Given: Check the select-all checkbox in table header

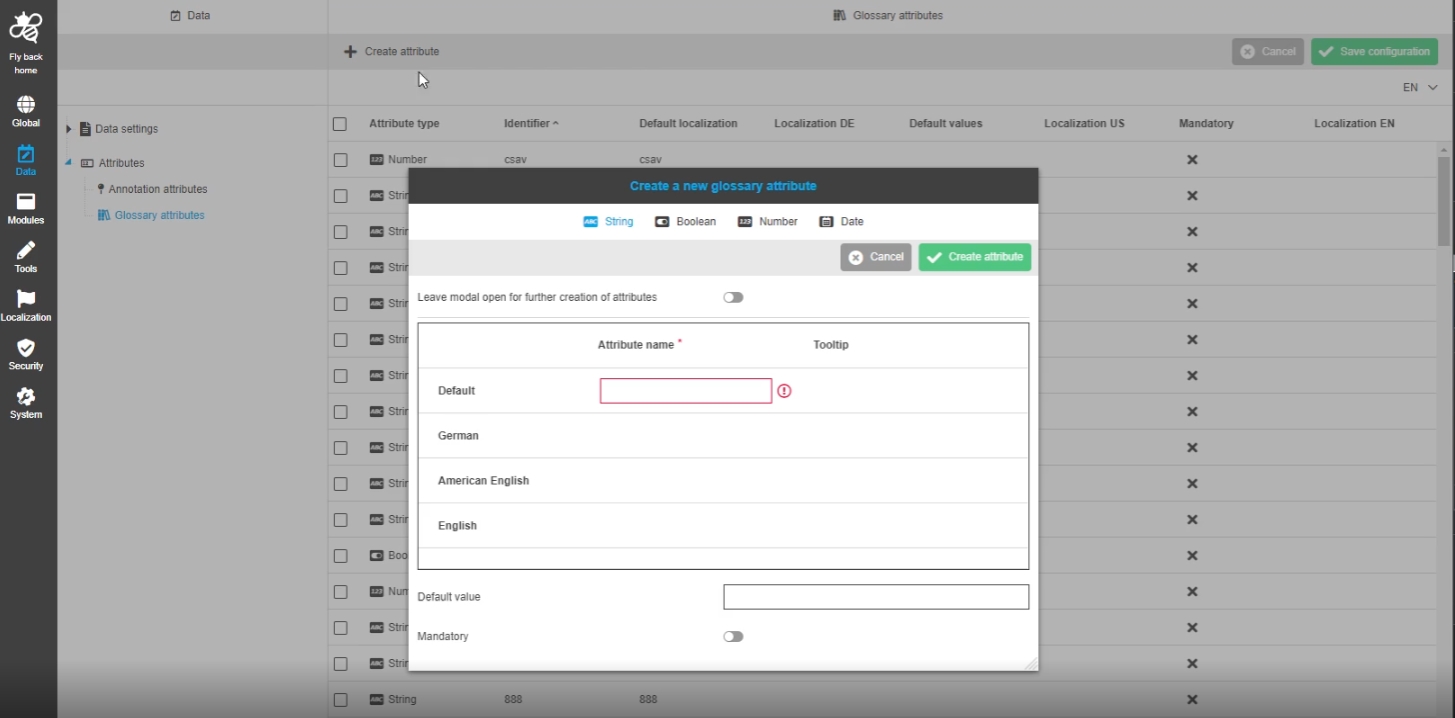Looking at the screenshot, I should pyautogui.click(x=340, y=124).
